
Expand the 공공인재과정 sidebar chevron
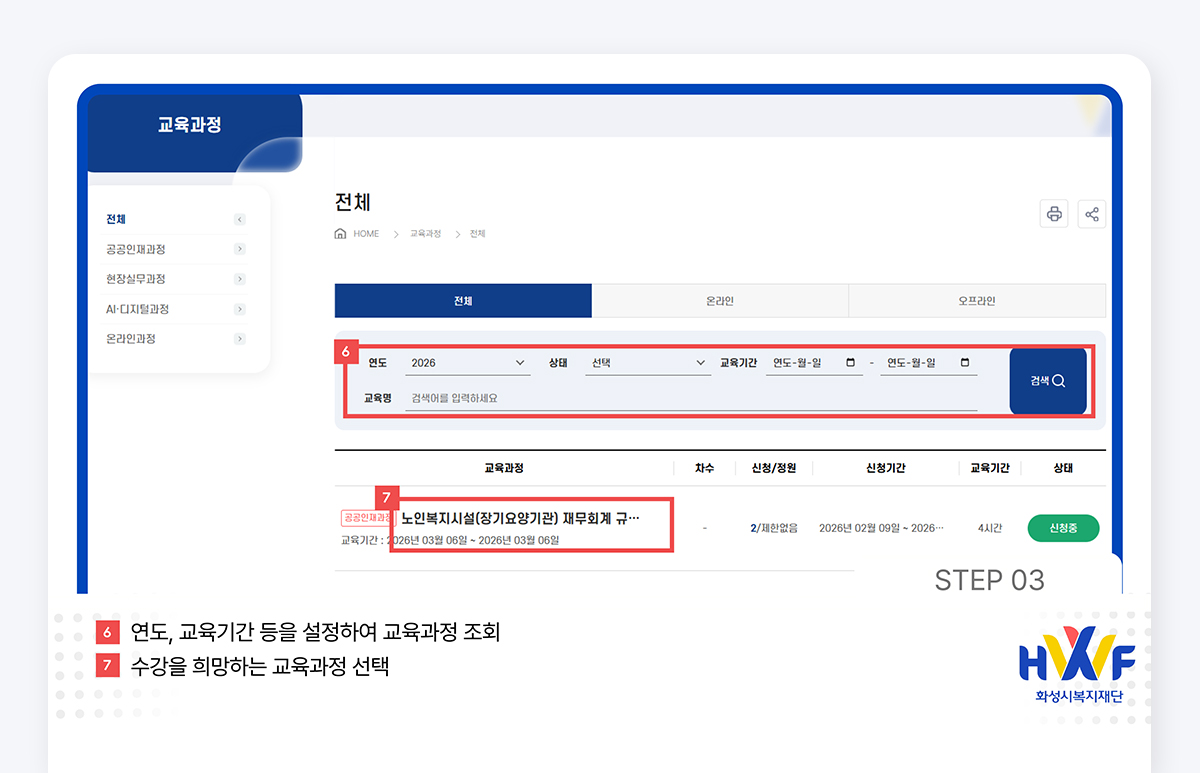pyautogui.click(x=239, y=249)
